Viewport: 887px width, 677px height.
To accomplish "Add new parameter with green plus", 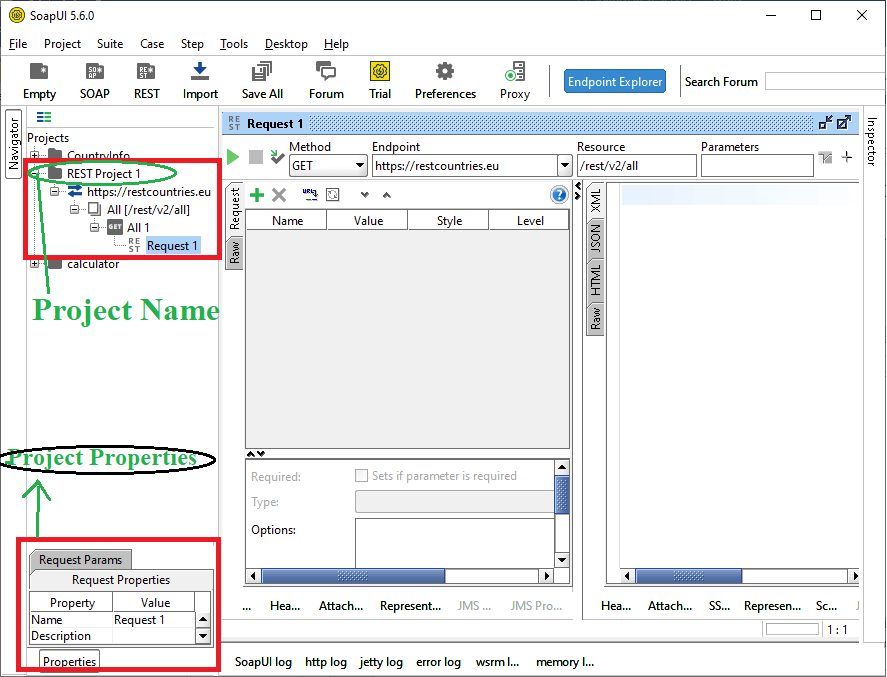I will click(257, 195).
